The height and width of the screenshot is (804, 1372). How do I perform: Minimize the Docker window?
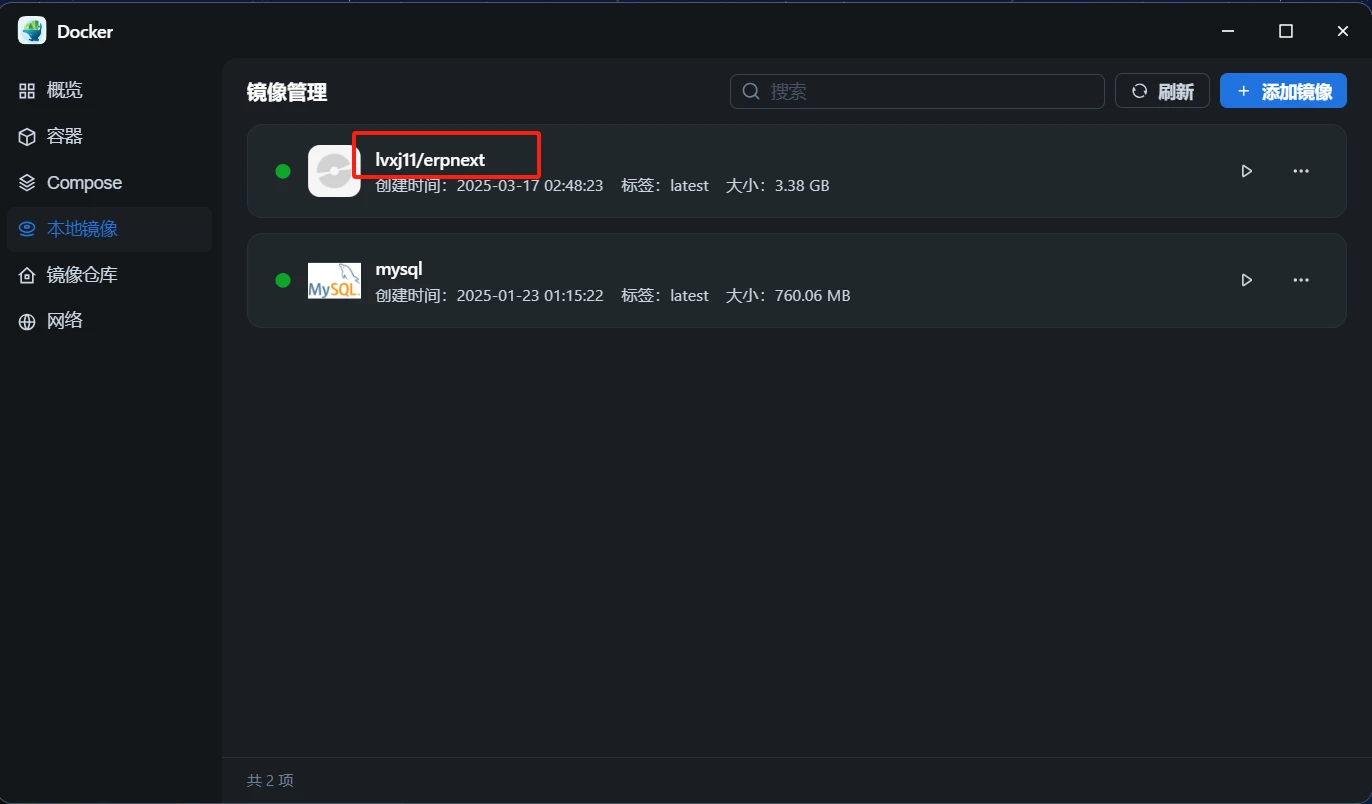tap(1229, 31)
